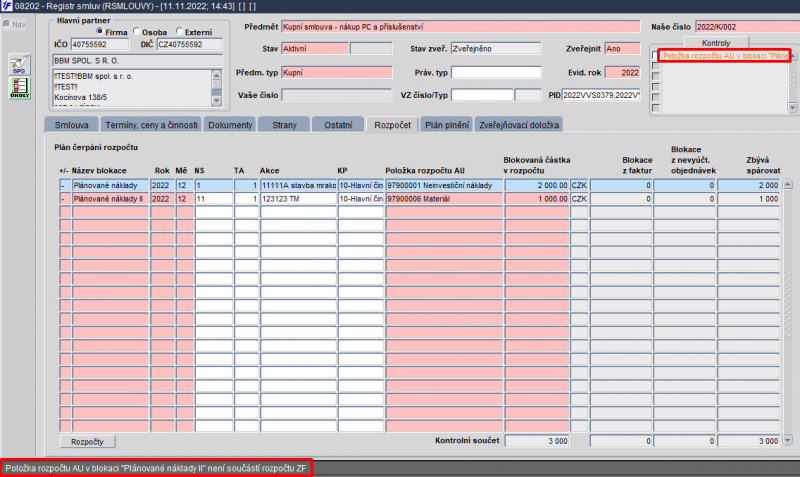
Task: Click the app icon in the title bar
Action: (7, 6)
